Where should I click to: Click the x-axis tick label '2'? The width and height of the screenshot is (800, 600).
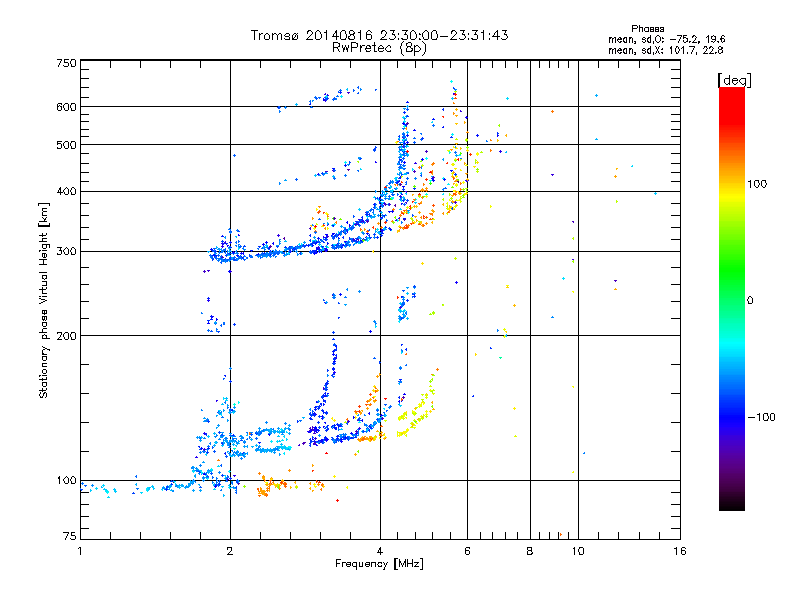[230, 551]
